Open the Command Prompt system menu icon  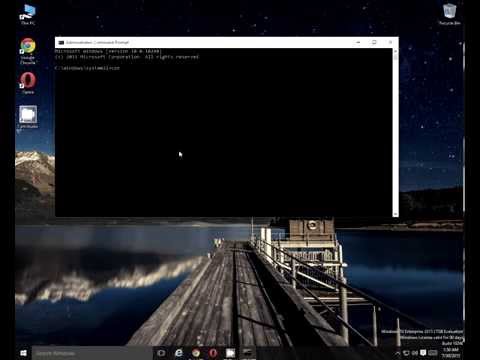coord(61,42)
